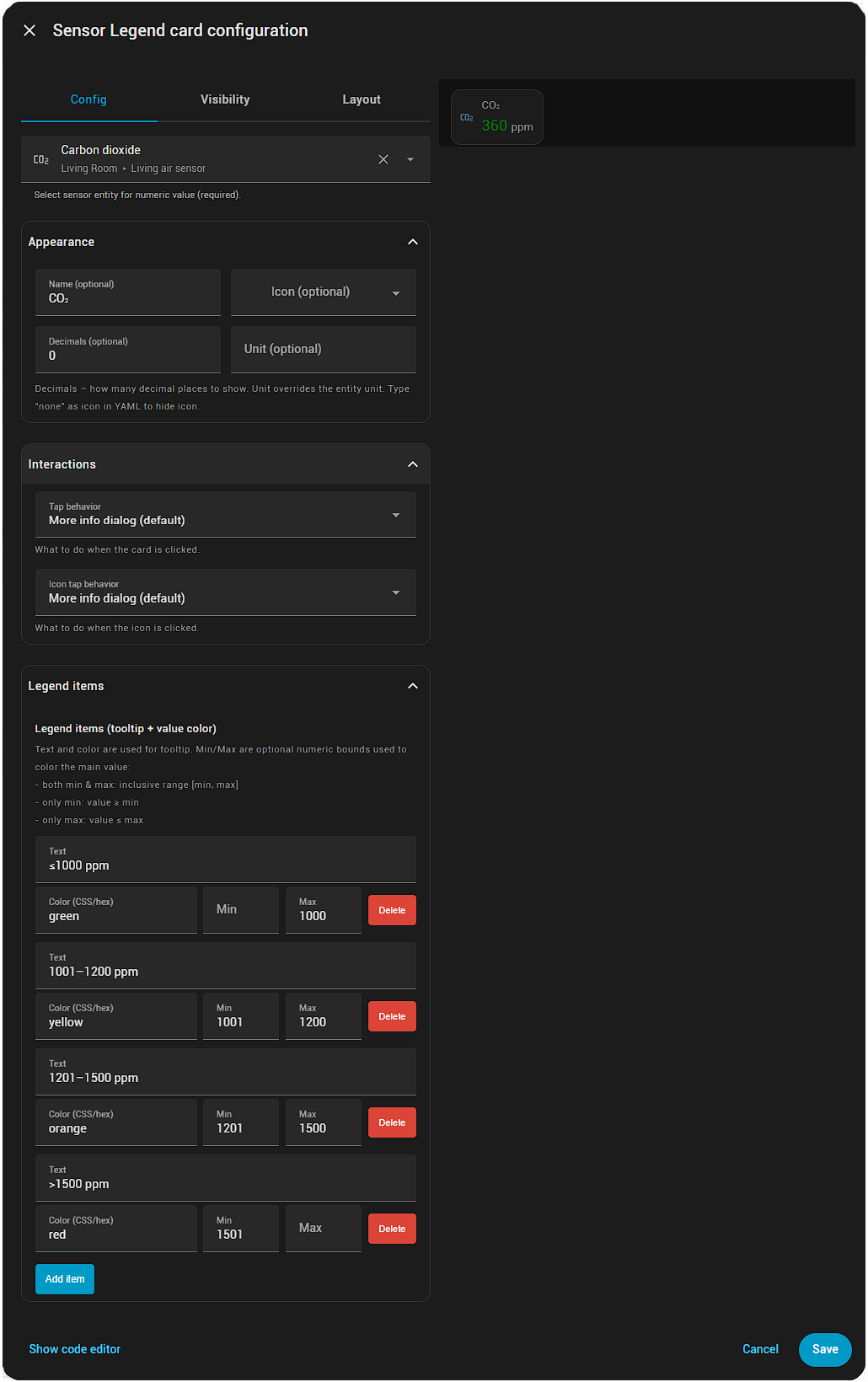
Task: Save the card configuration
Action: point(824,1349)
